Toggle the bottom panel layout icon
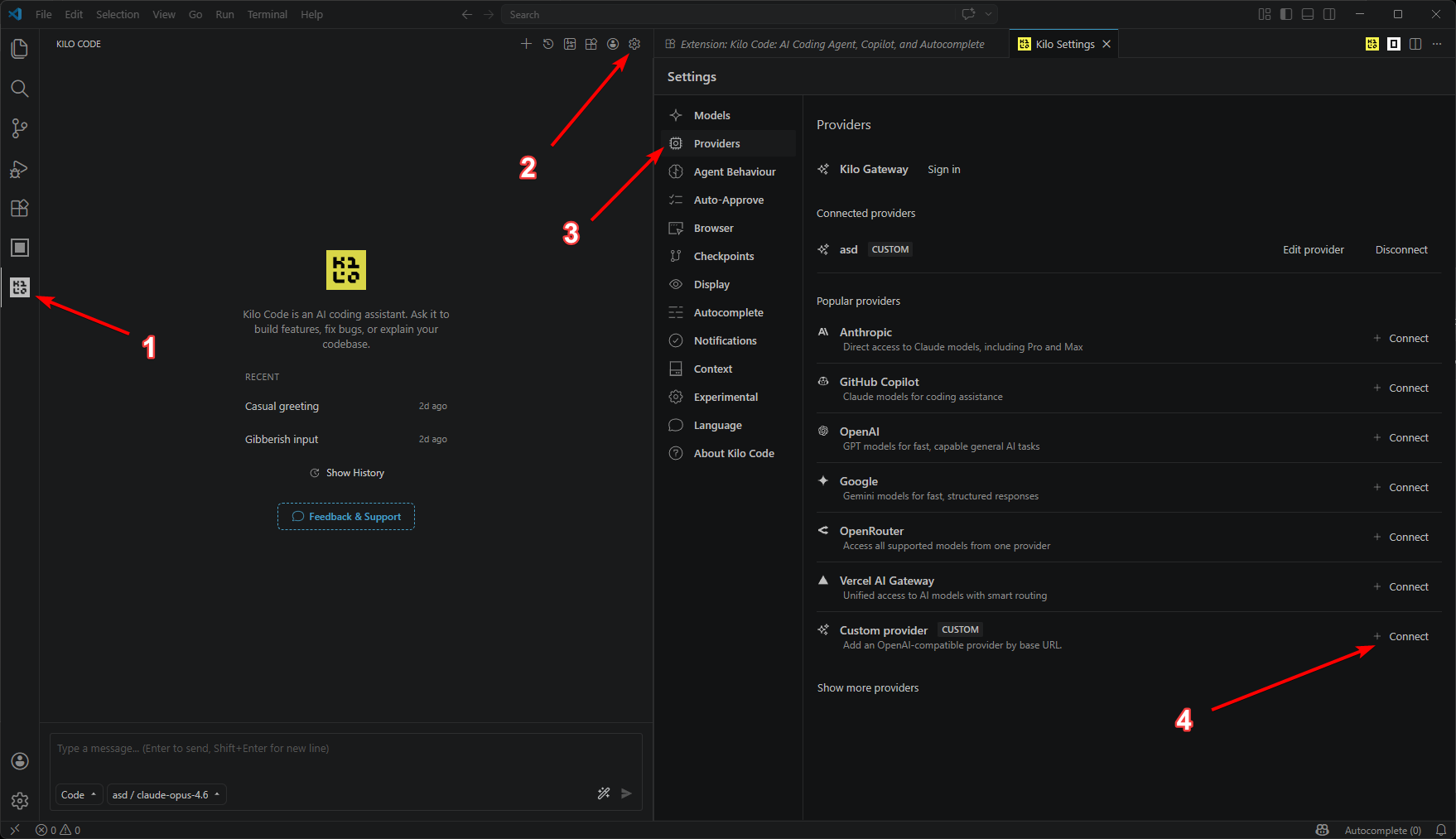This screenshot has width=1456, height=839. tap(1308, 14)
